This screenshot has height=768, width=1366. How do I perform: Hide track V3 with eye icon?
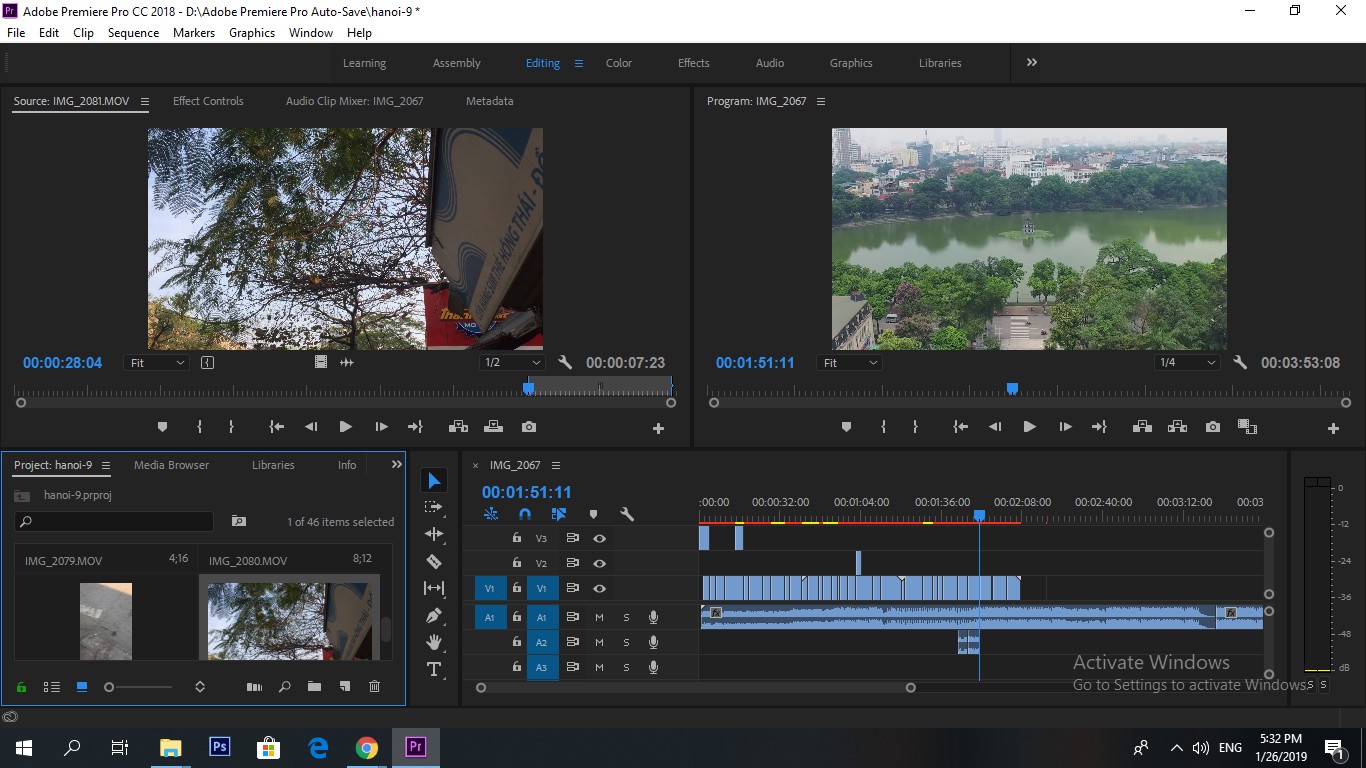point(599,538)
